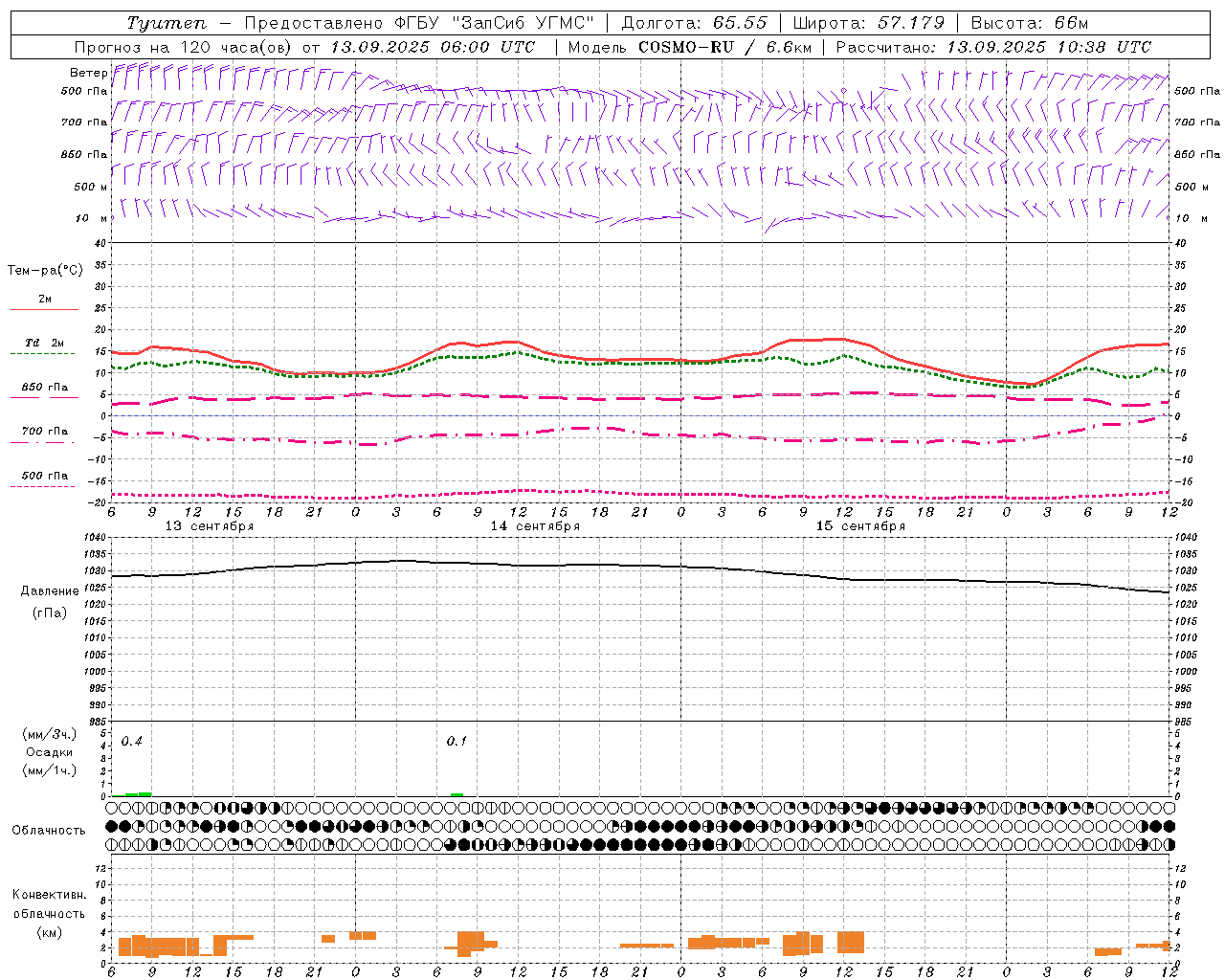The image size is (1225, 980).
Task: Click left "500 гПа" label in wind panel
Action: (84, 91)
